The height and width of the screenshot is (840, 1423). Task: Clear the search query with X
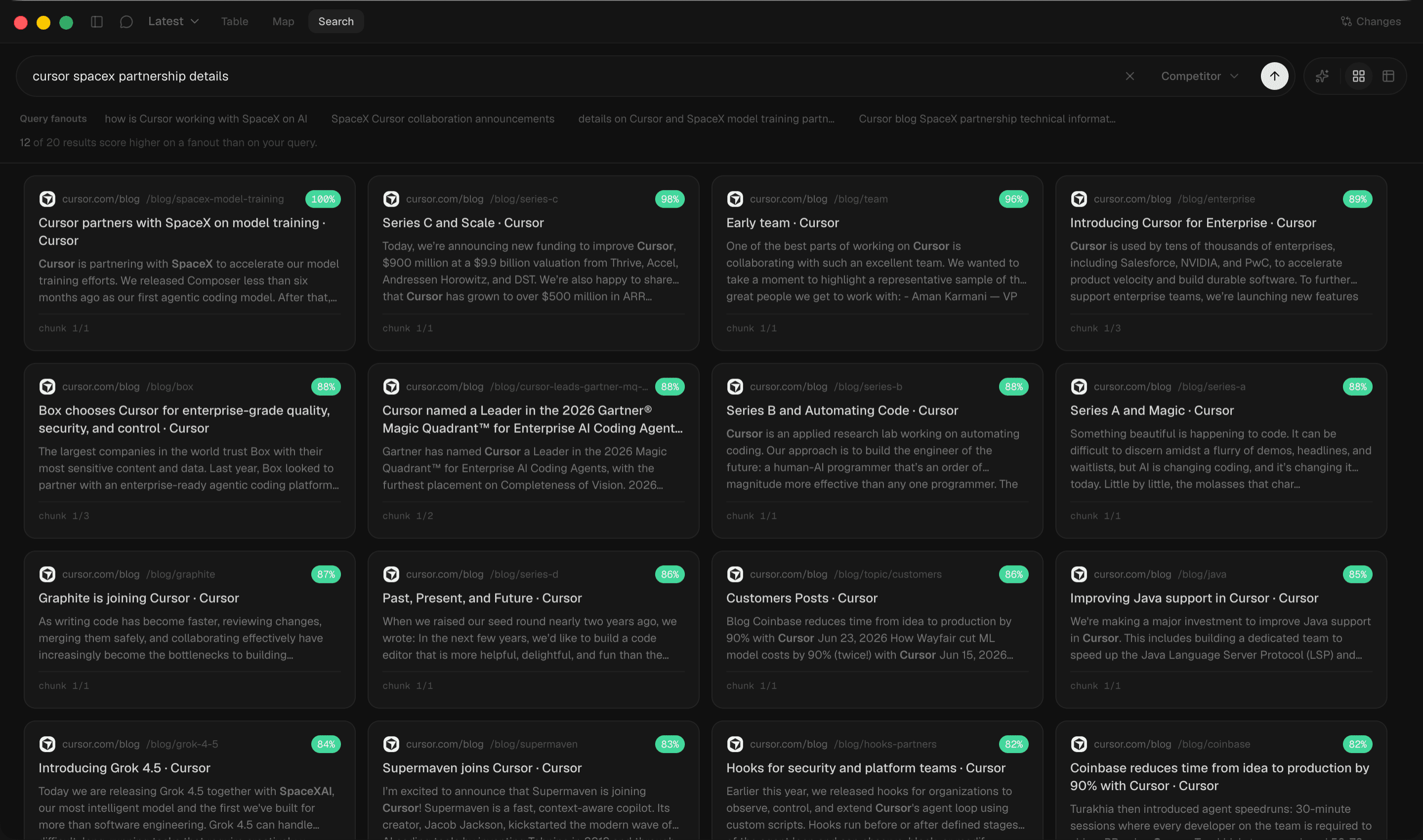click(x=1130, y=76)
